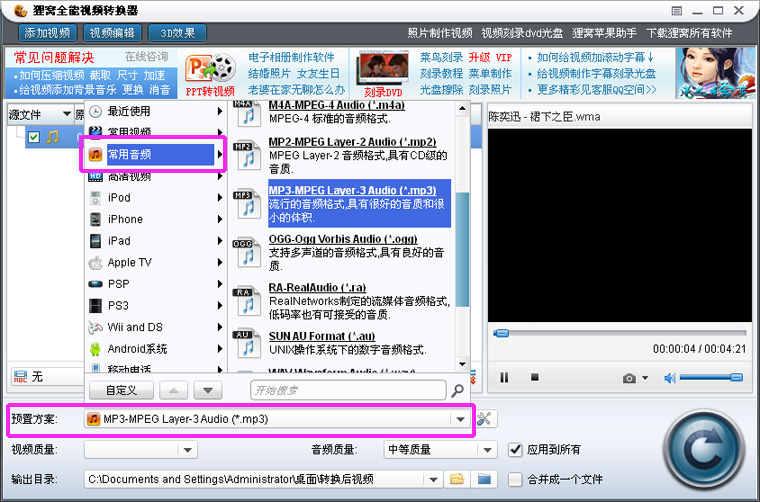
Task: Open the PS3 category
Action: tap(156, 306)
